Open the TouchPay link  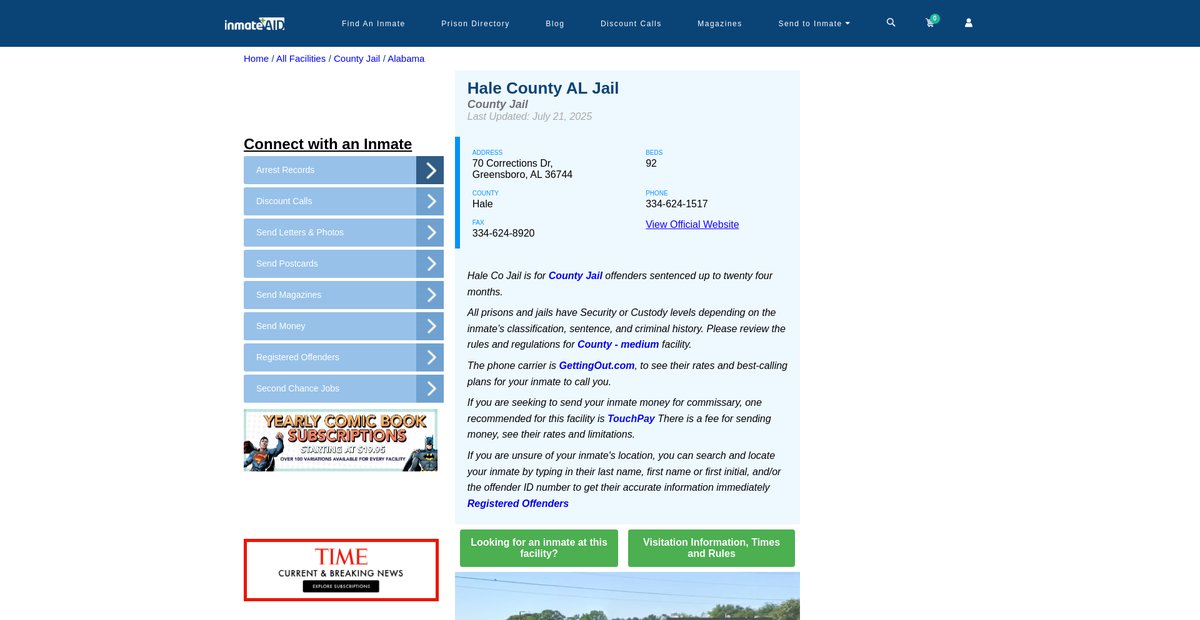click(631, 418)
